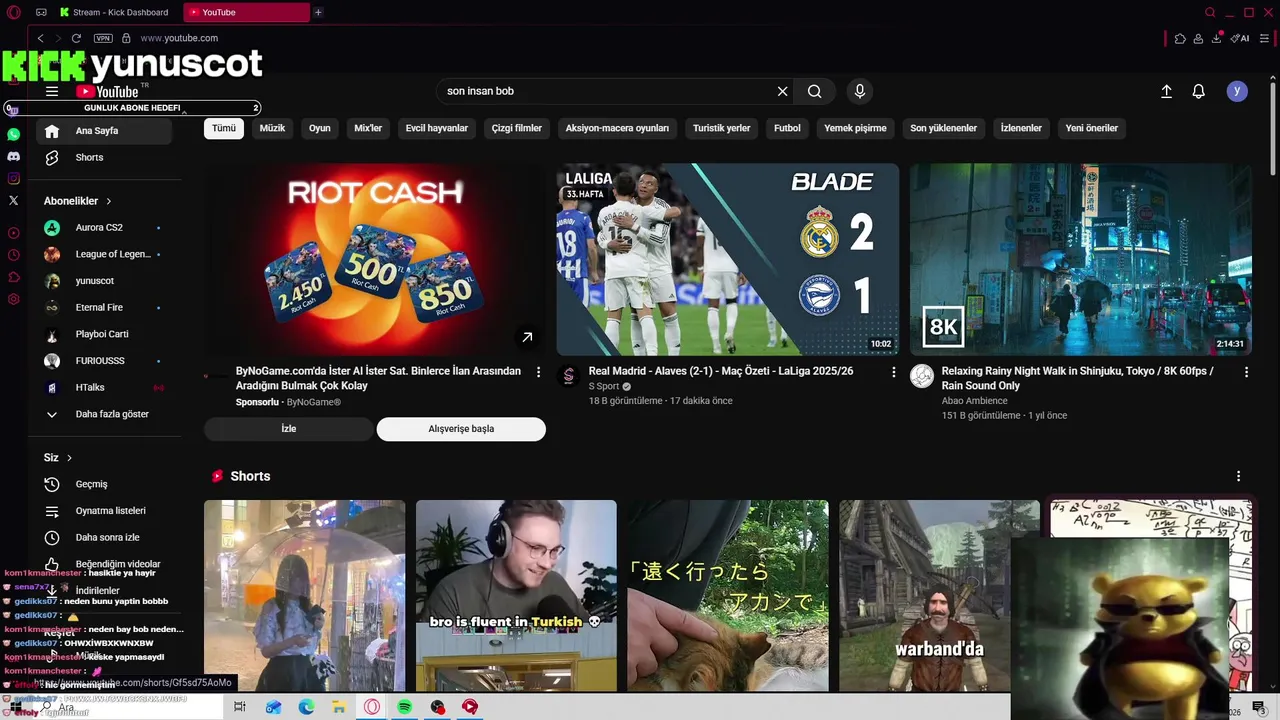Select the Yeni öneriler chip
This screenshot has width=1280, height=720.
(1092, 128)
